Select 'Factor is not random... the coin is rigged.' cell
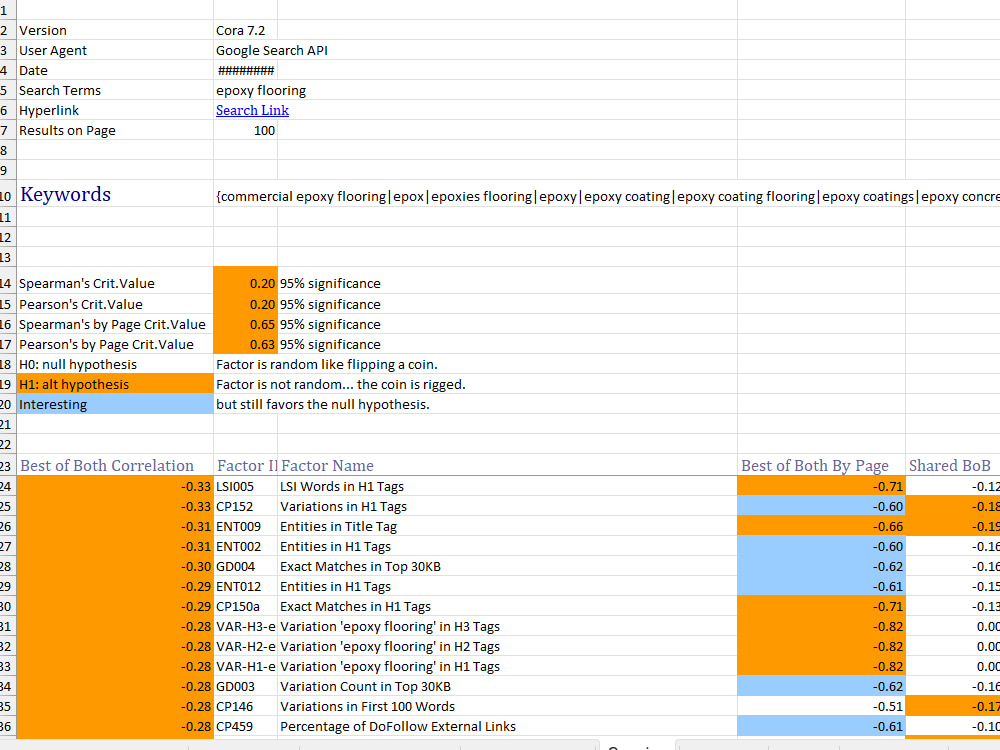Screen dimensions: 1000x750 point(341,384)
